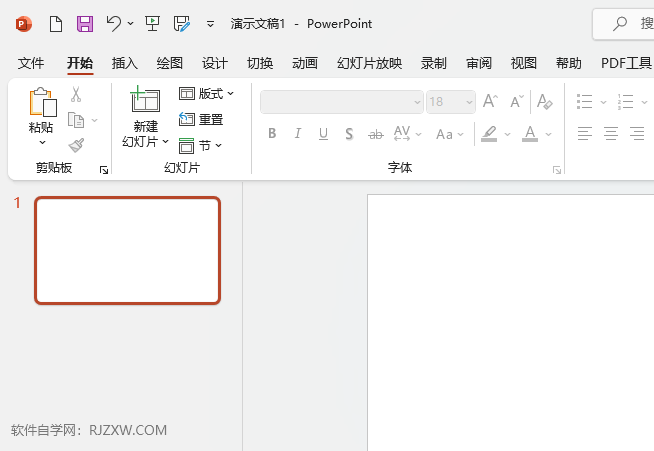
Task: Open the 版式 layout dropdown
Action: 206,93
